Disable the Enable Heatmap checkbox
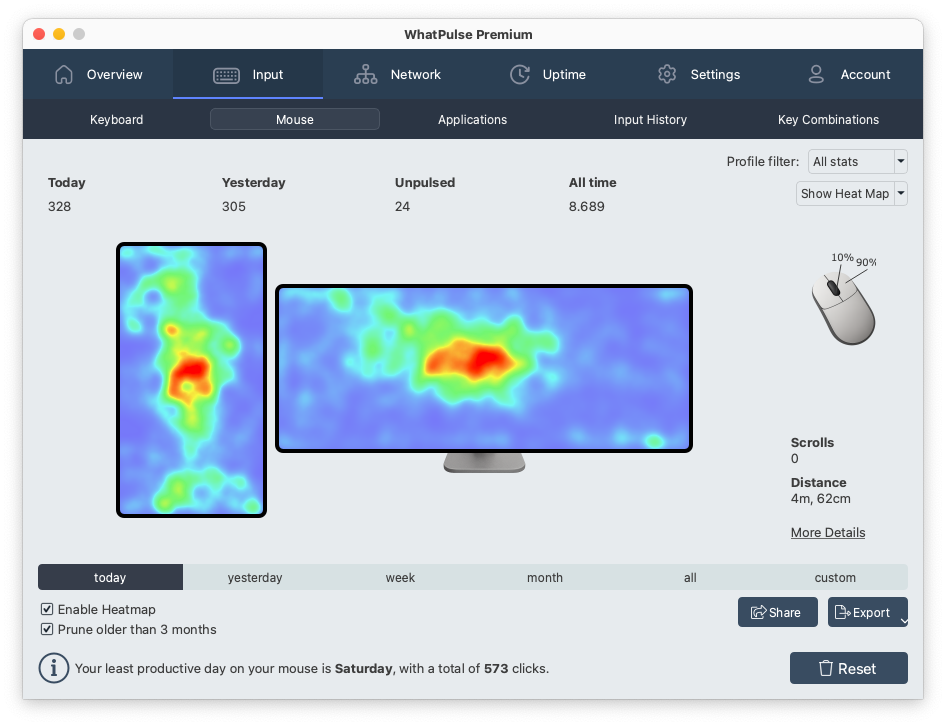The height and width of the screenshot is (726, 946). pyautogui.click(x=46, y=609)
